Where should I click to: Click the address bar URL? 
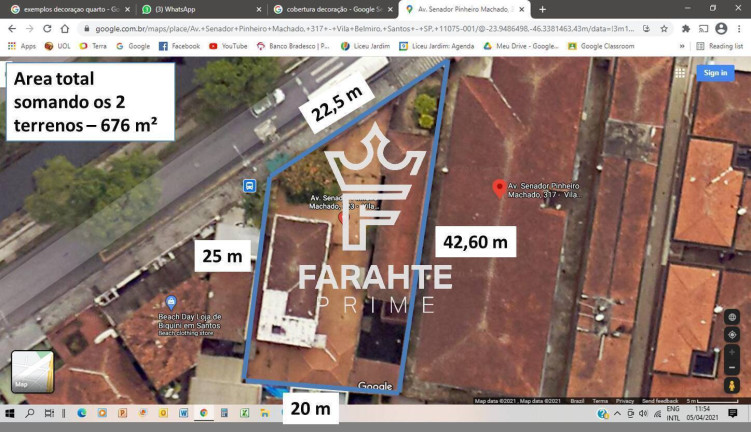(364, 29)
